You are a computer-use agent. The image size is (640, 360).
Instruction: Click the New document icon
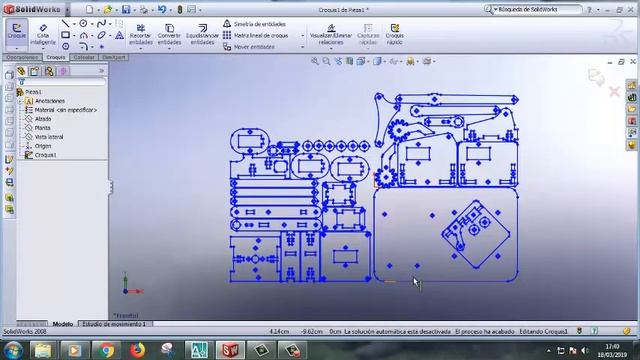[90, 9]
